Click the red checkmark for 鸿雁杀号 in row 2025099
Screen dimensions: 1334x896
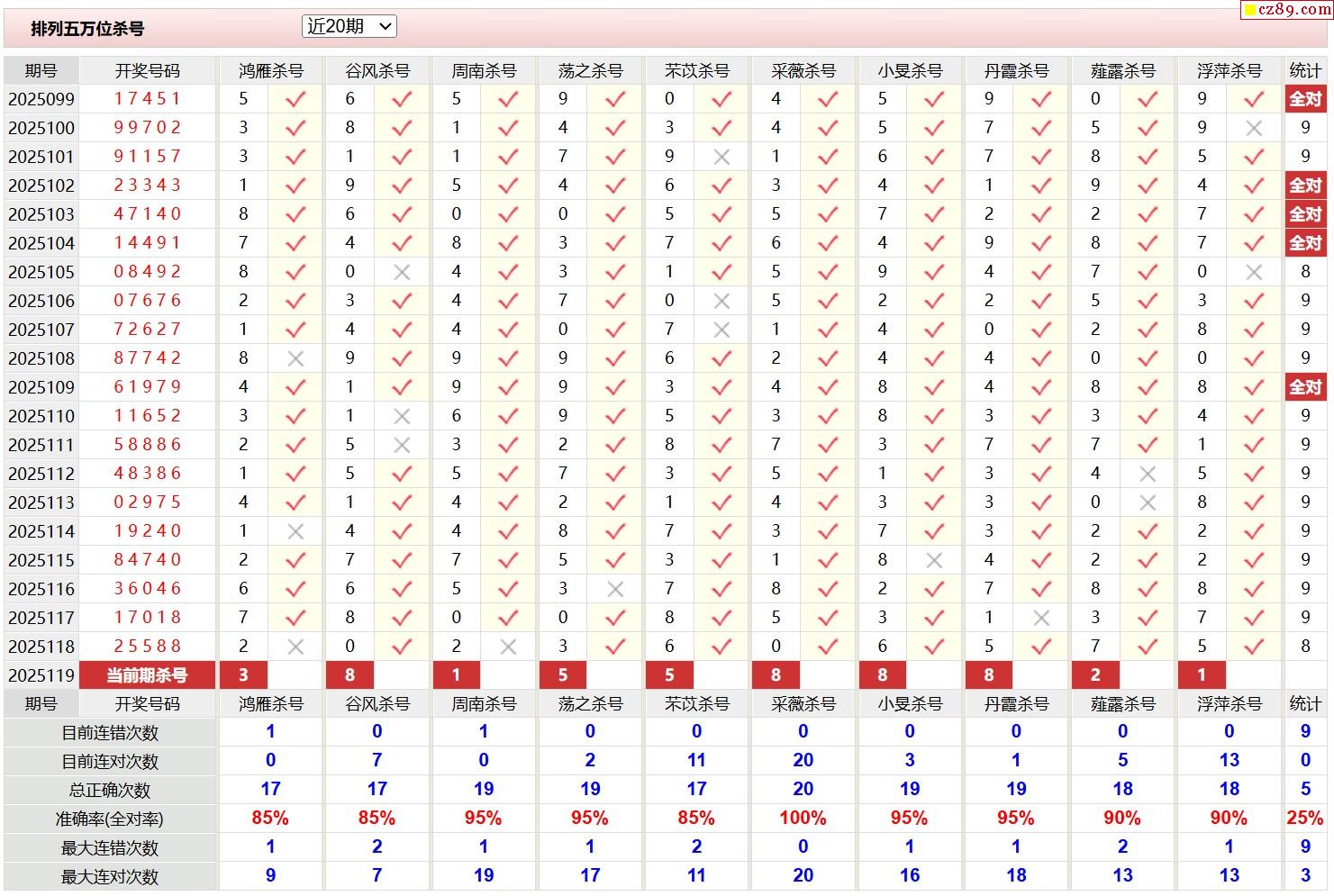click(295, 99)
